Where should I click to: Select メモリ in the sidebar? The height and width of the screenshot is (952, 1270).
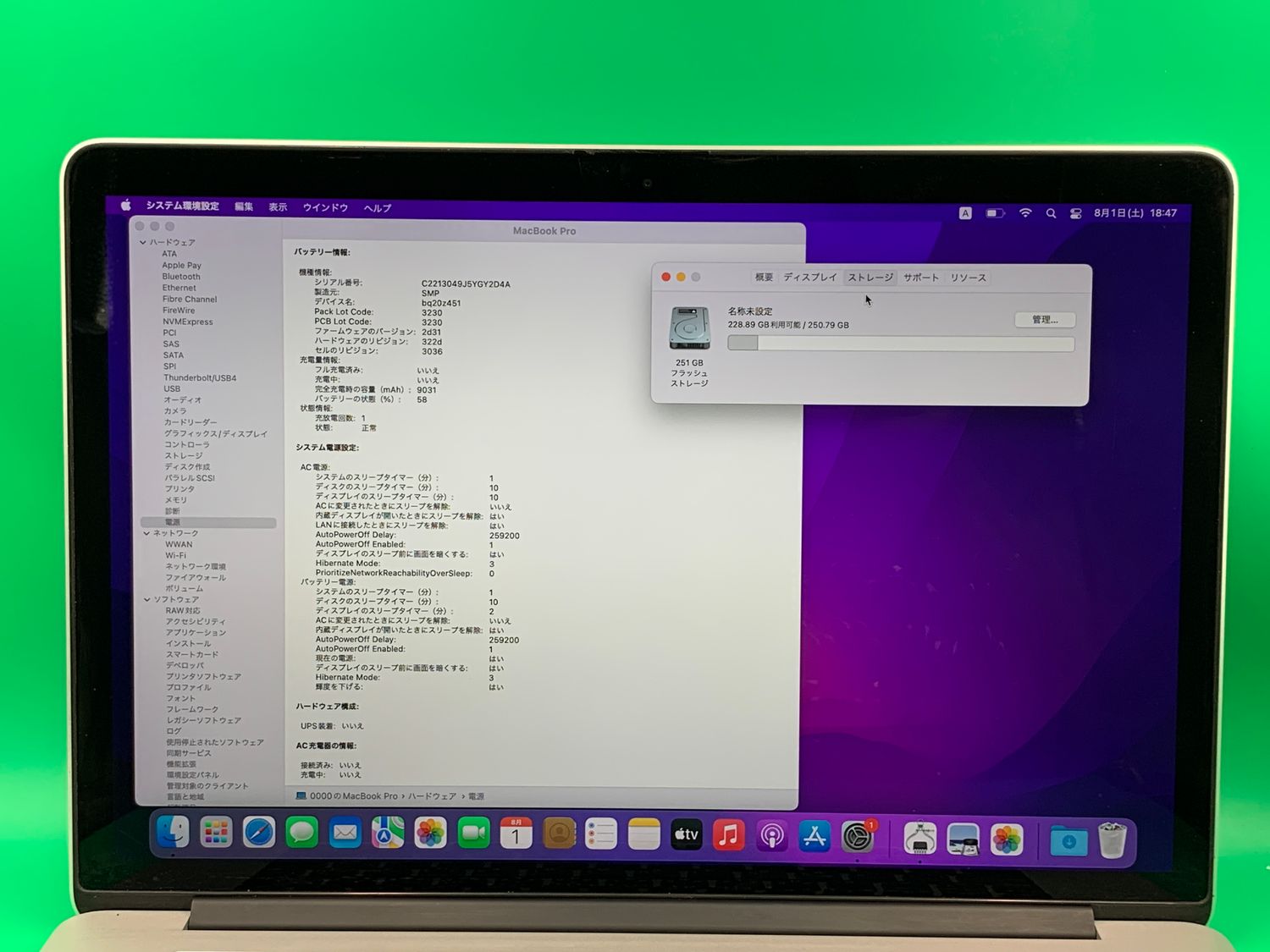pos(176,500)
